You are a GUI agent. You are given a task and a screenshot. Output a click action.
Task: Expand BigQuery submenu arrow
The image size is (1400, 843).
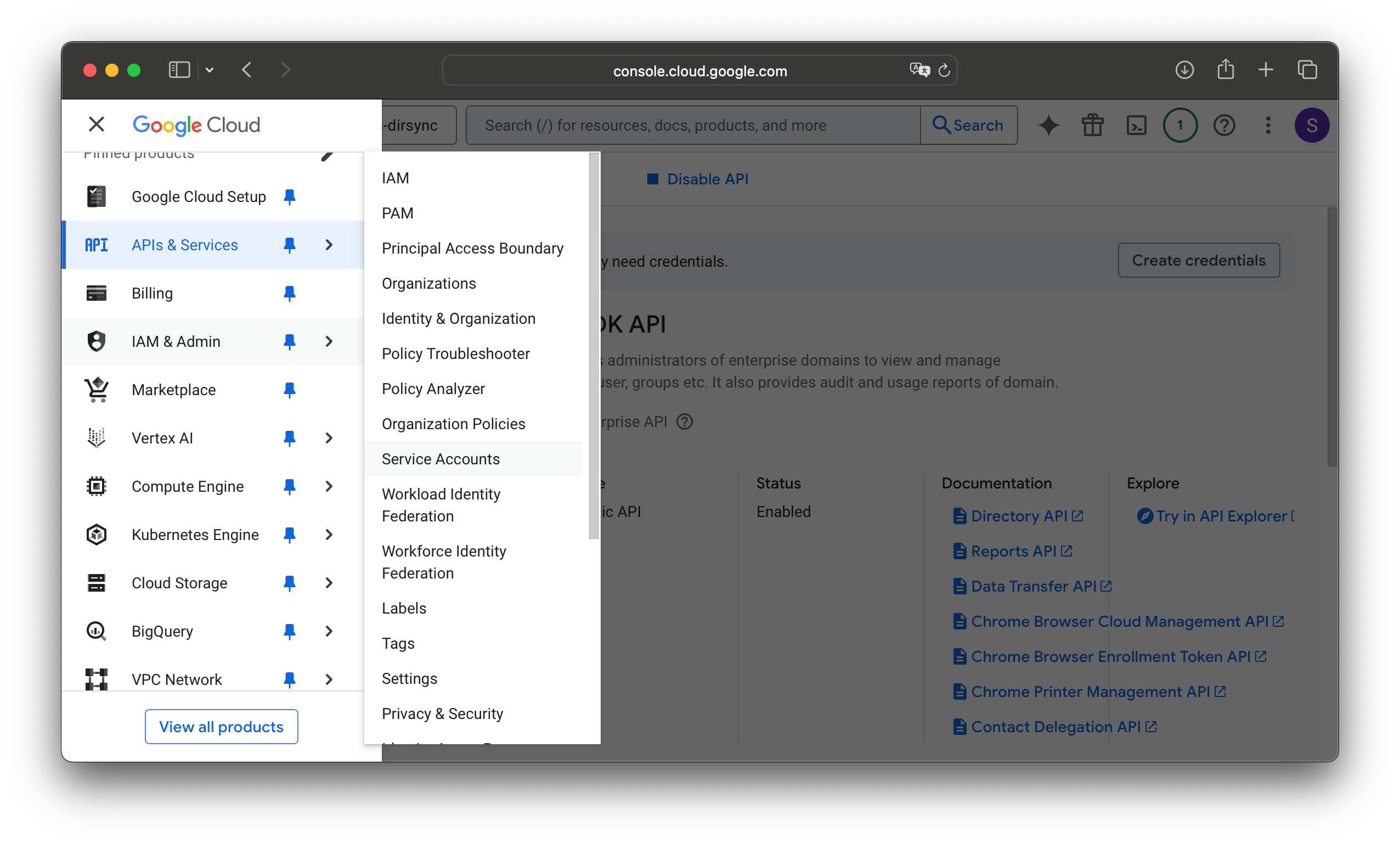pos(329,631)
